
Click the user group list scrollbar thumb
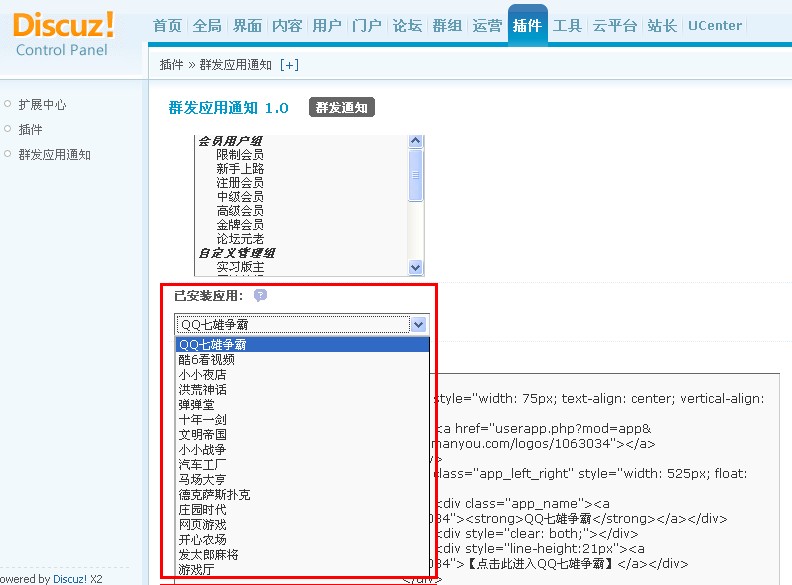pyautogui.click(x=415, y=175)
